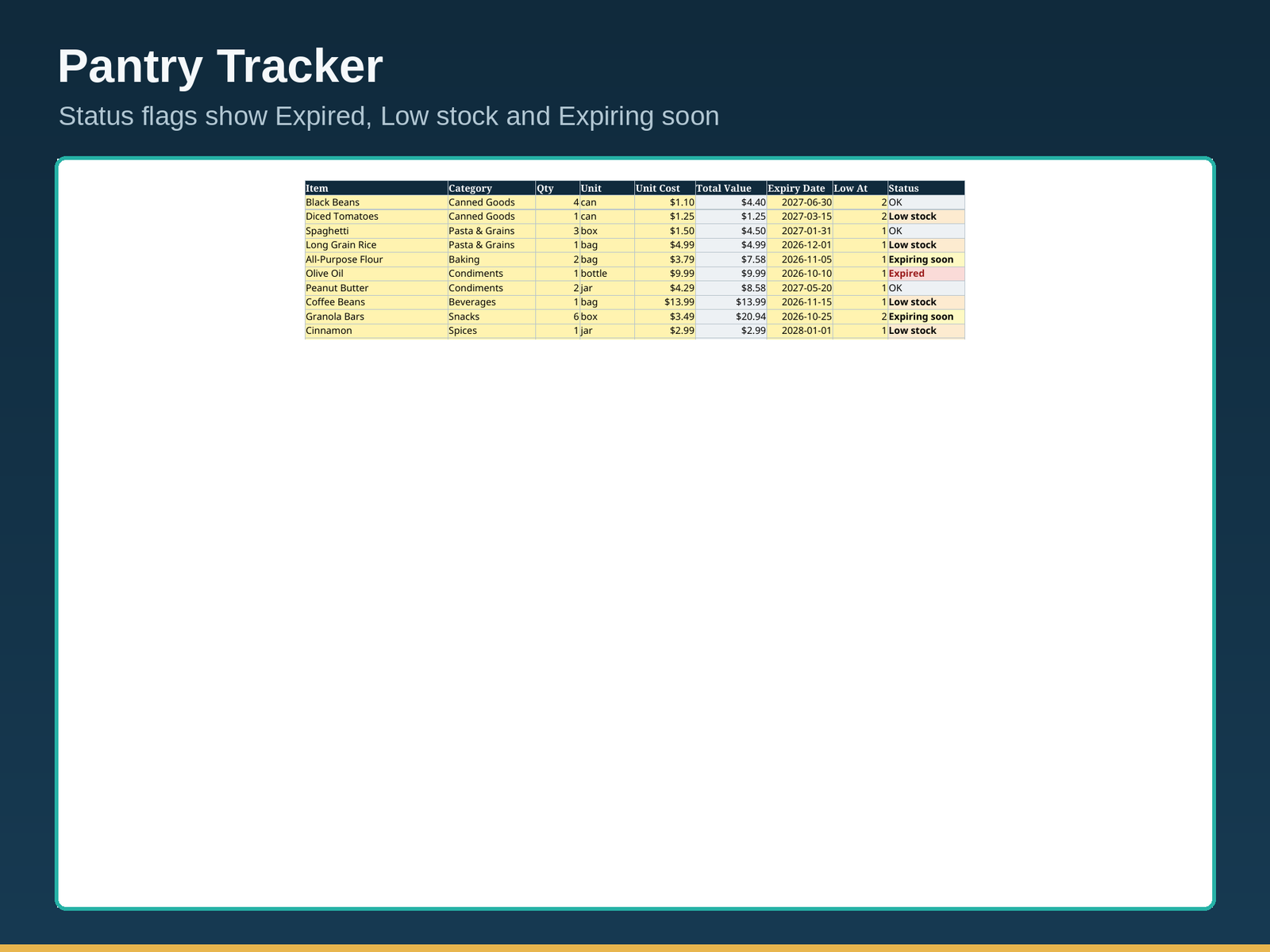Select the Coffee Beans cell
This screenshot has height=952, width=1270.
point(376,302)
